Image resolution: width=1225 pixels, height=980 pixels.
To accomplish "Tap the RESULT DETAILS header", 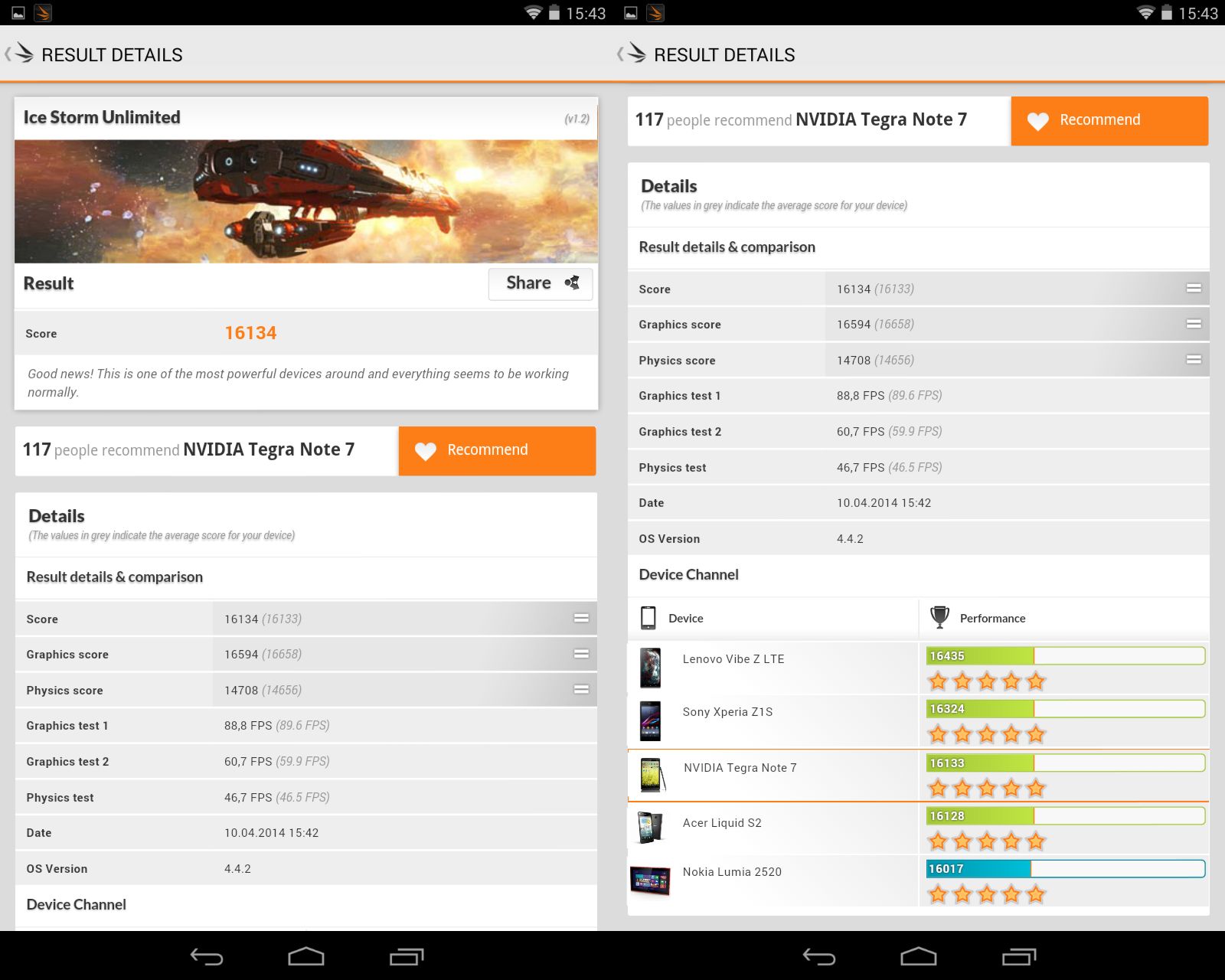I will pos(111,54).
